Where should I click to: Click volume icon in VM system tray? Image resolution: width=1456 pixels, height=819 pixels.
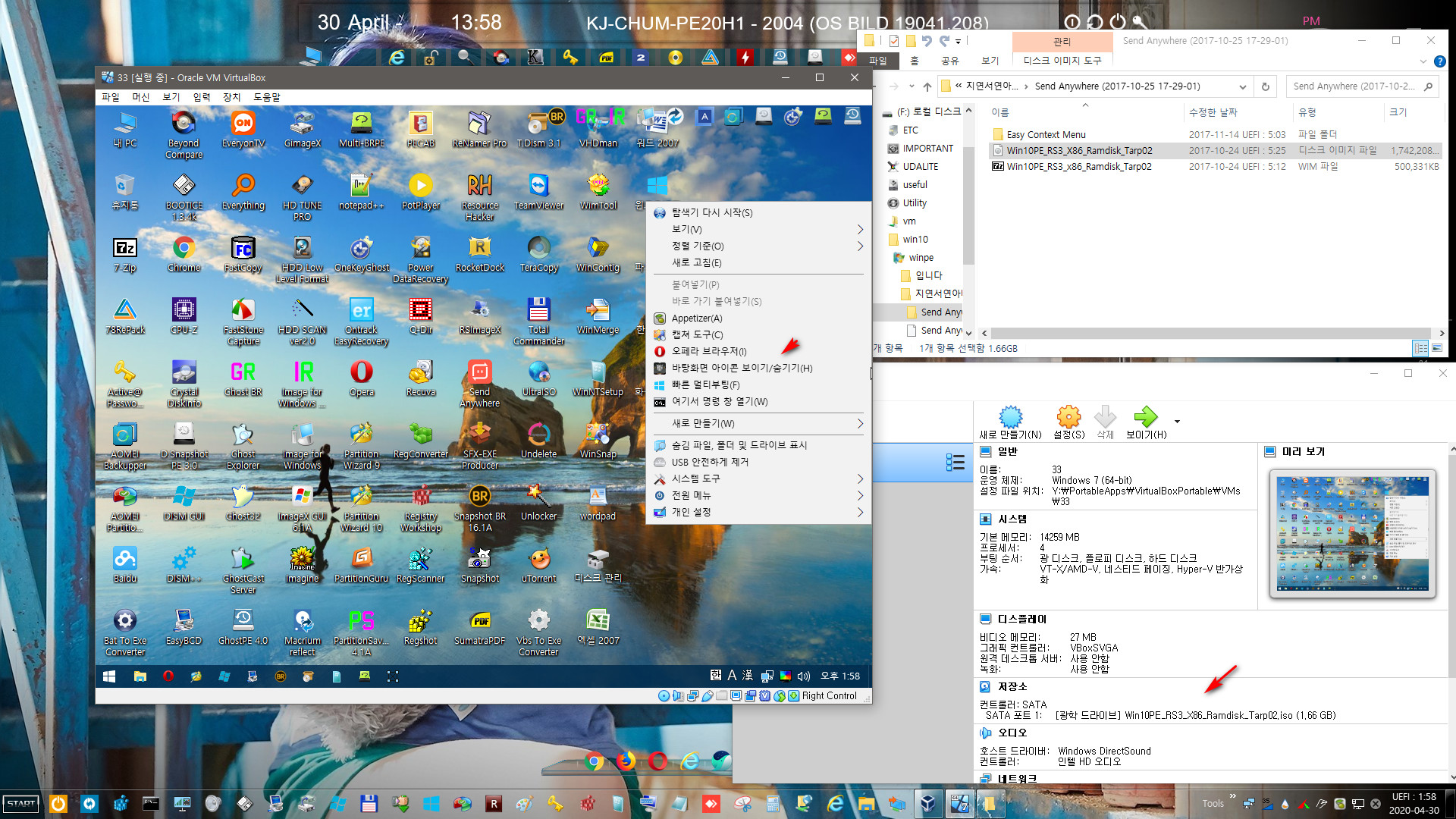point(804,676)
